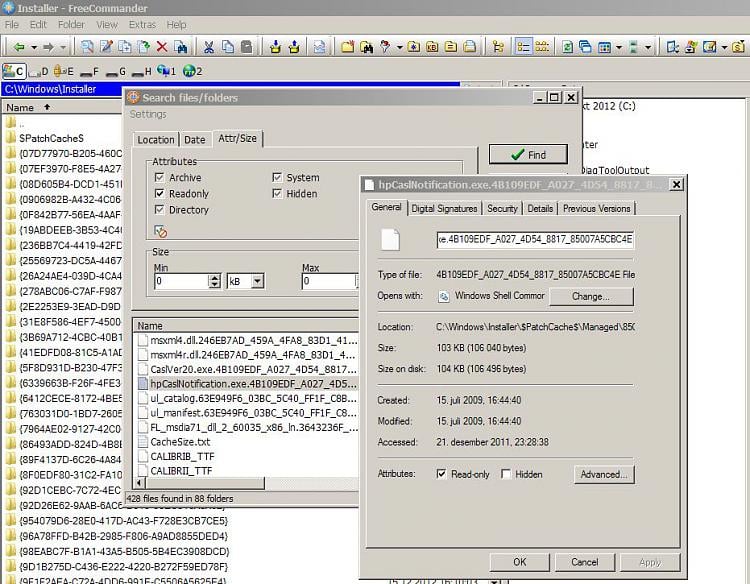Click the stacked windows icon in toolbar
The image size is (750, 584).
pos(585,47)
